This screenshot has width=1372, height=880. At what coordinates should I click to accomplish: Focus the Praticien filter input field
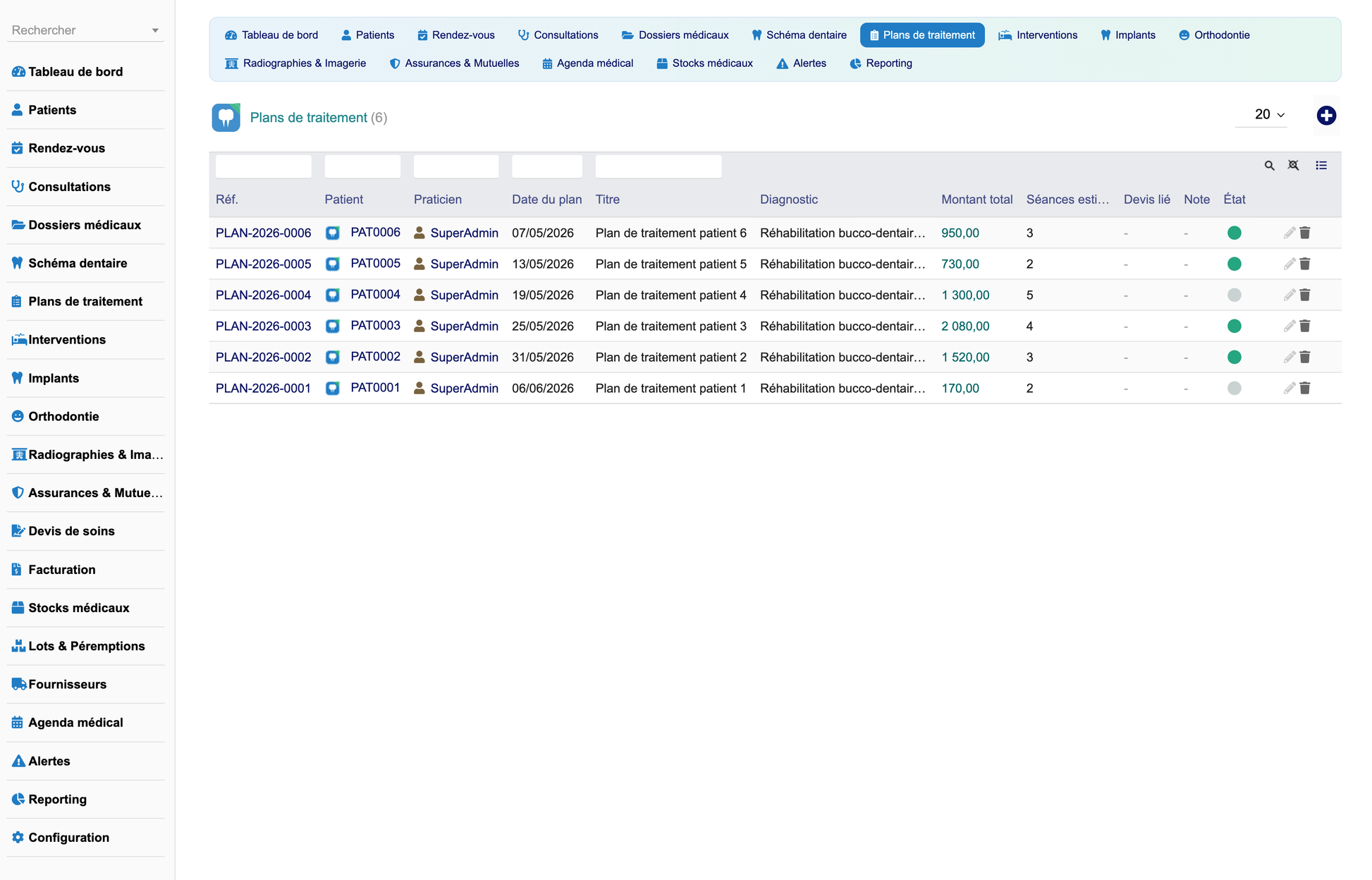pyautogui.click(x=456, y=166)
